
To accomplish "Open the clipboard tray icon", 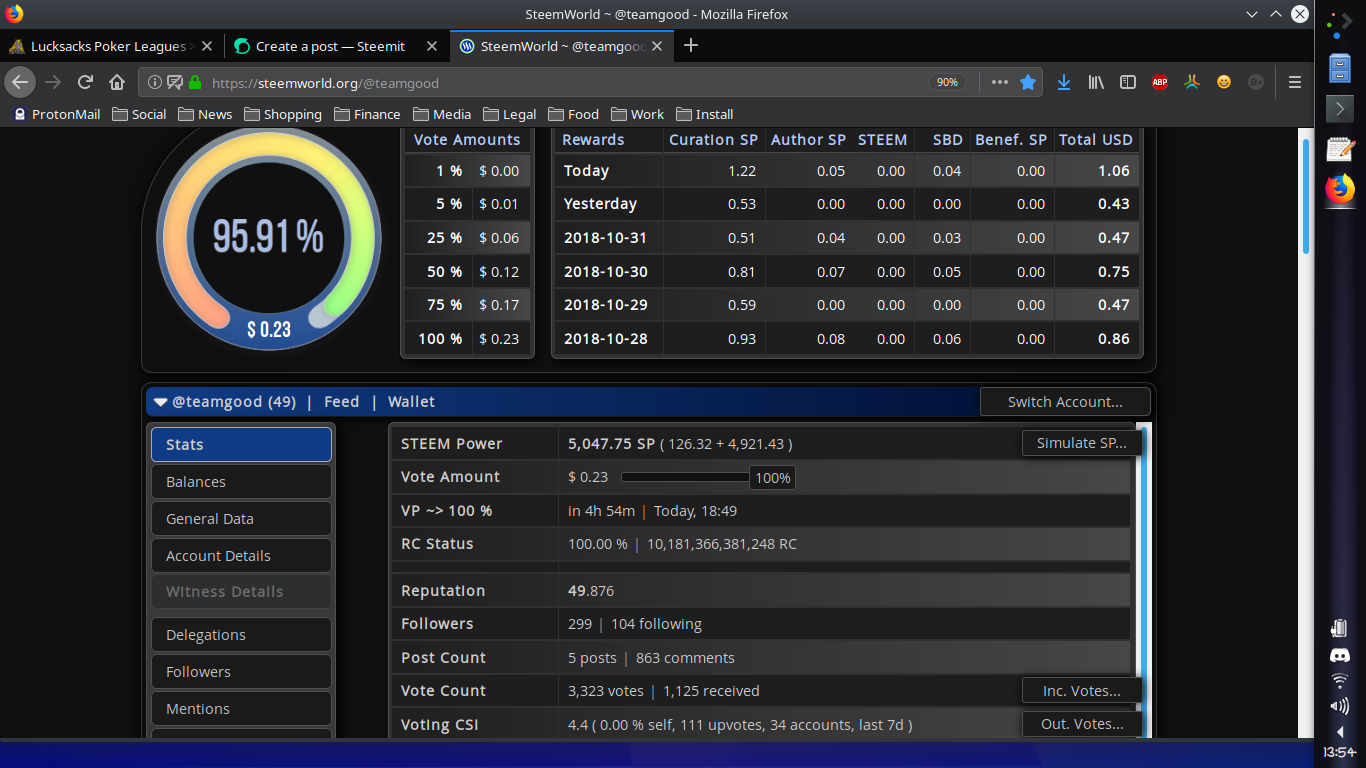I will pos(1340,628).
